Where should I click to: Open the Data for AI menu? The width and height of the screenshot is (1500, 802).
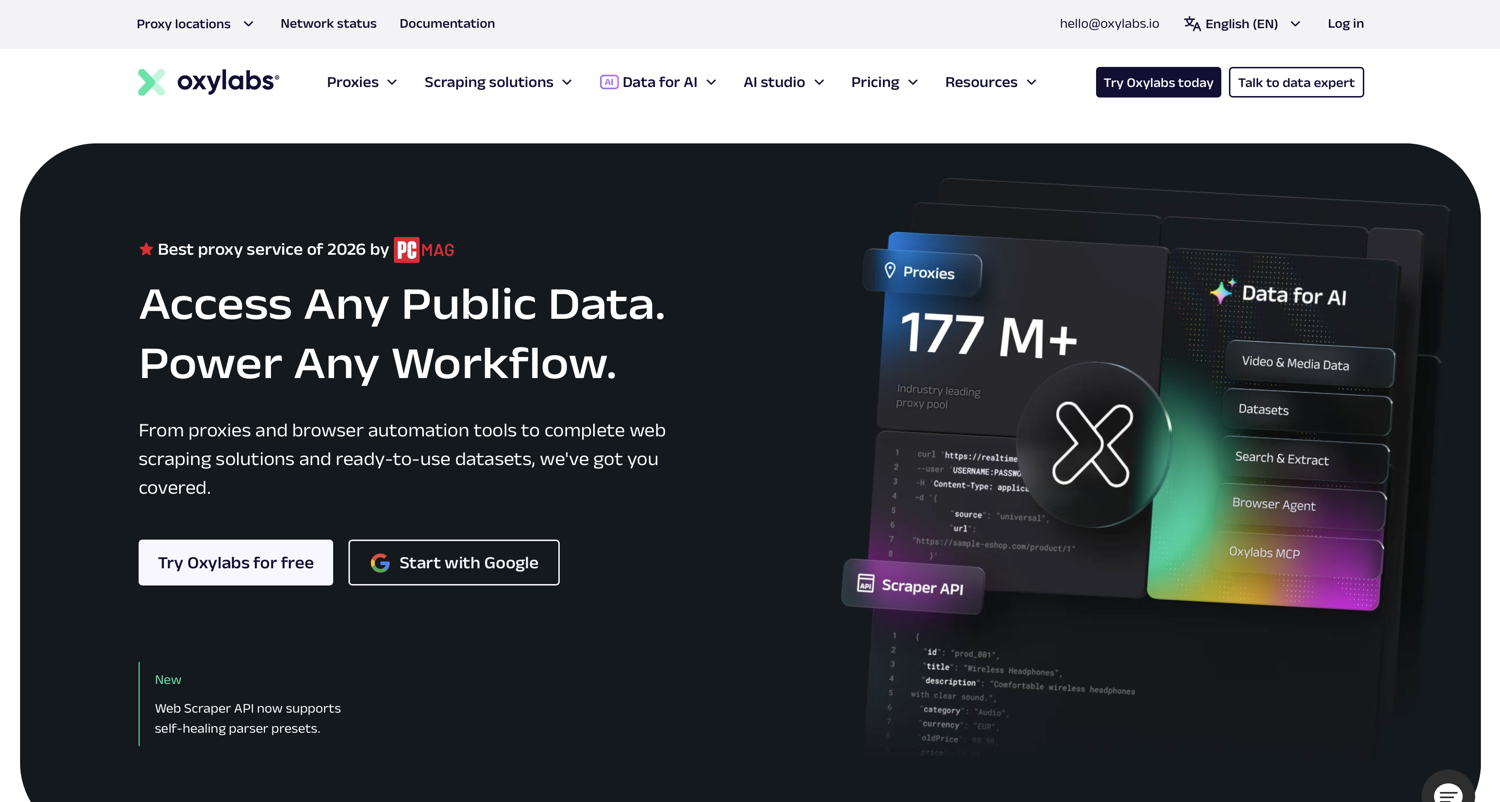coord(658,82)
